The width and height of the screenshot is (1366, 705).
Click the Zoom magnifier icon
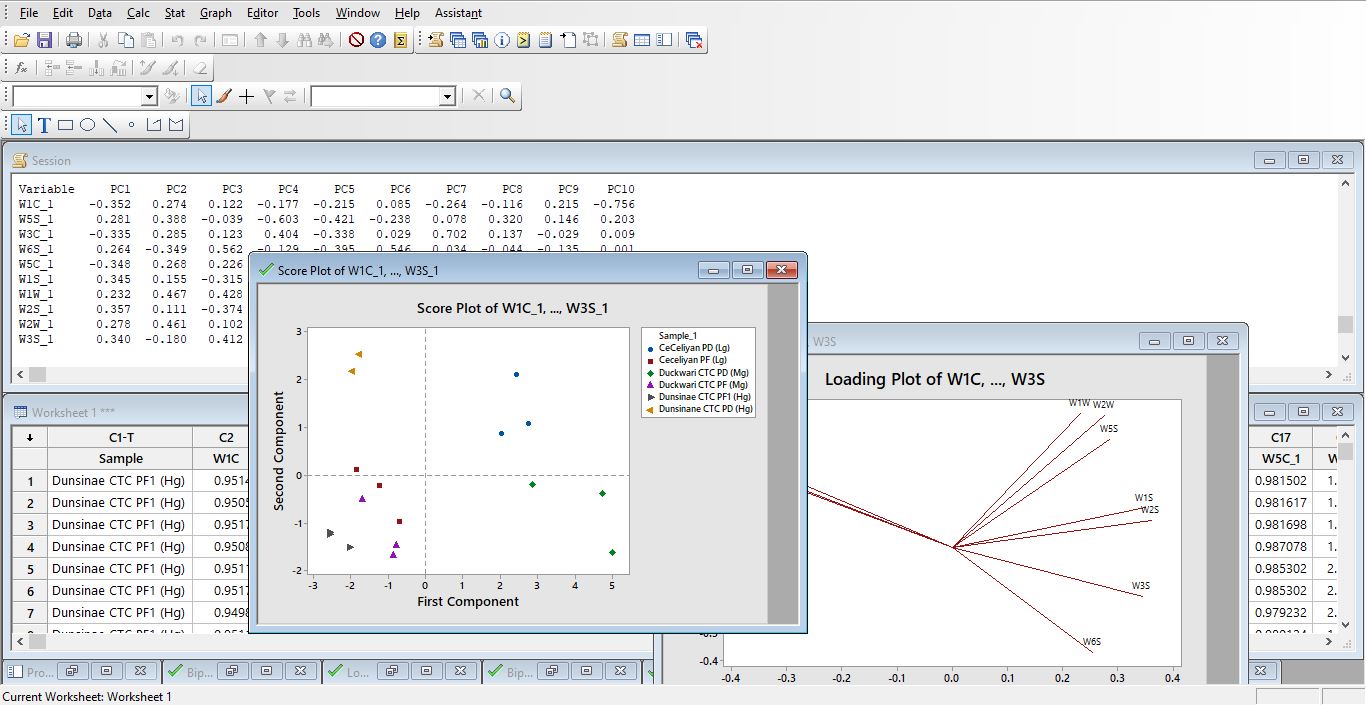tap(508, 96)
